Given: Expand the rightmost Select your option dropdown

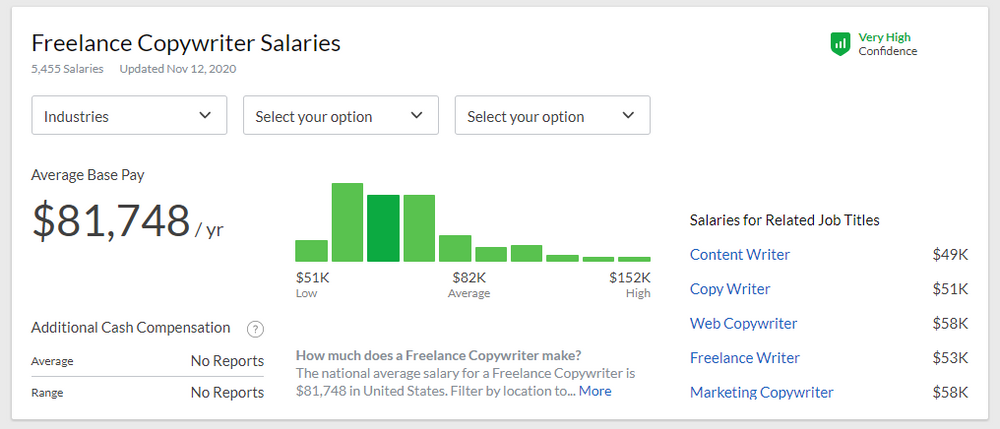Looking at the screenshot, I should pyautogui.click(x=553, y=116).
